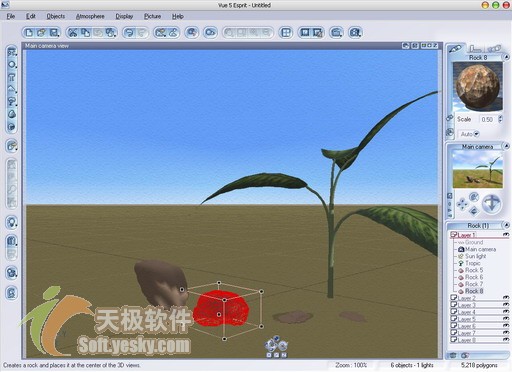The image size is (512, 372).
Task: Click the Save scene floppy icon
Action: [54, 32]
